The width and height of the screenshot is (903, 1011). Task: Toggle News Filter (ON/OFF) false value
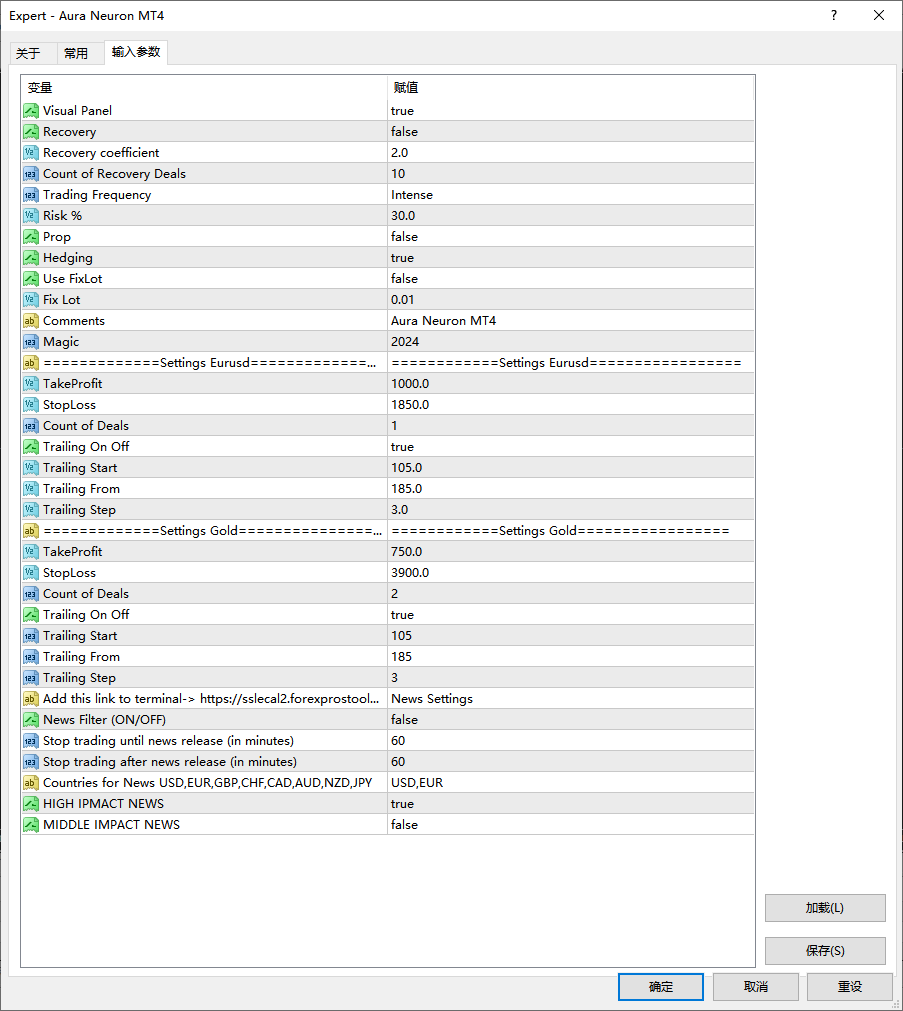tap(570, 720)
